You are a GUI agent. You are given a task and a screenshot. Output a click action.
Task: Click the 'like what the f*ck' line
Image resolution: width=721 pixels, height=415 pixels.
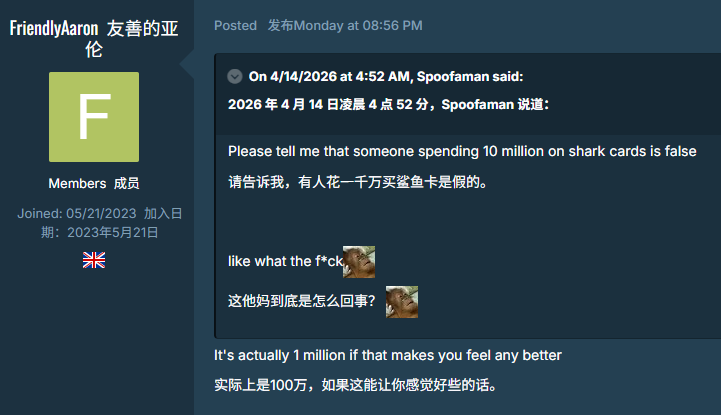tap(286, 262)
